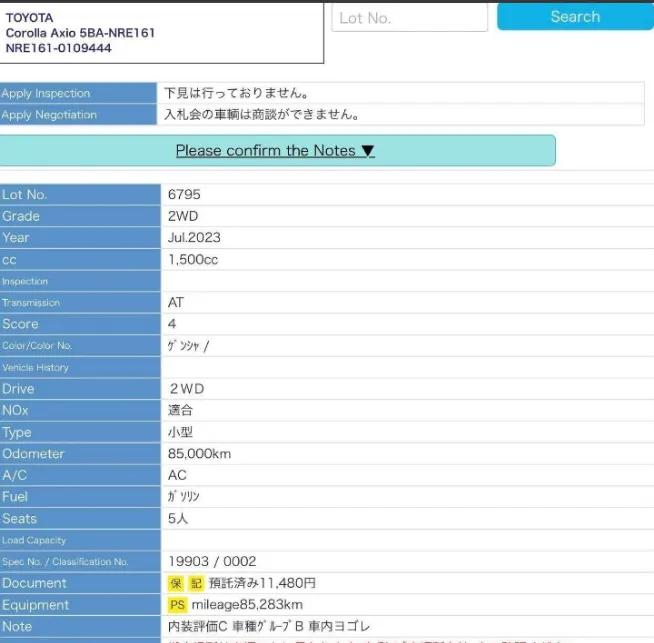Select Corolla Axio 5BA-NRE161 model text
The image size is (654, 643).
tap(80, 33)
